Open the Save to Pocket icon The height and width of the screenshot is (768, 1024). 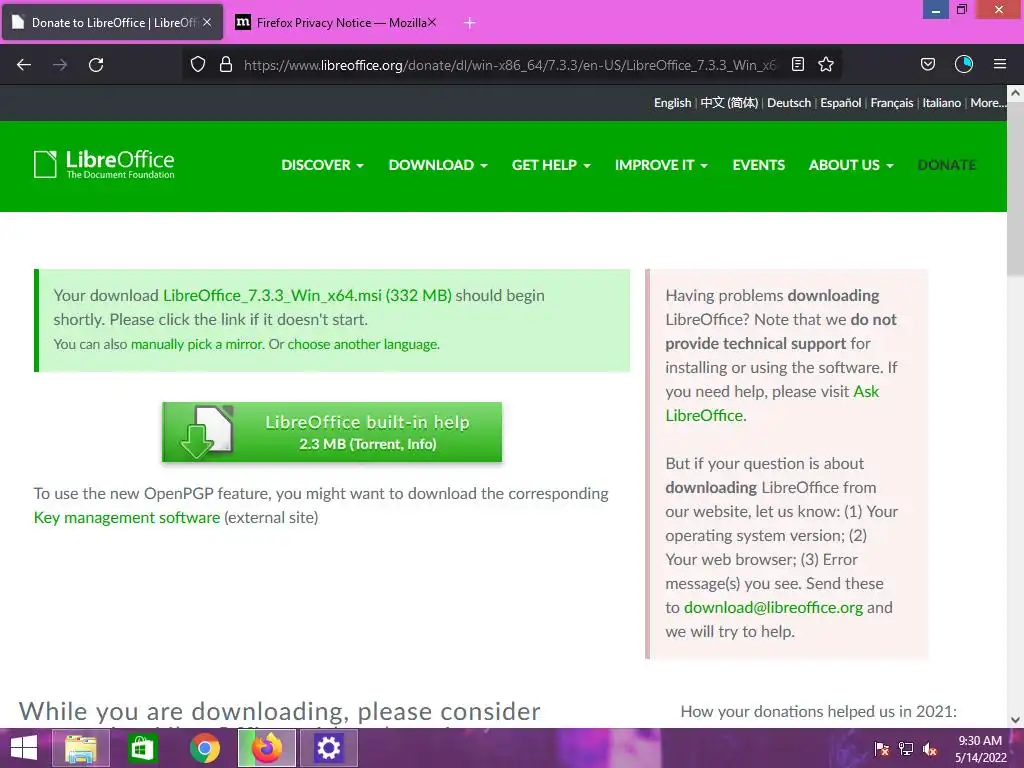pyautogui.click(x=927, y=65)
